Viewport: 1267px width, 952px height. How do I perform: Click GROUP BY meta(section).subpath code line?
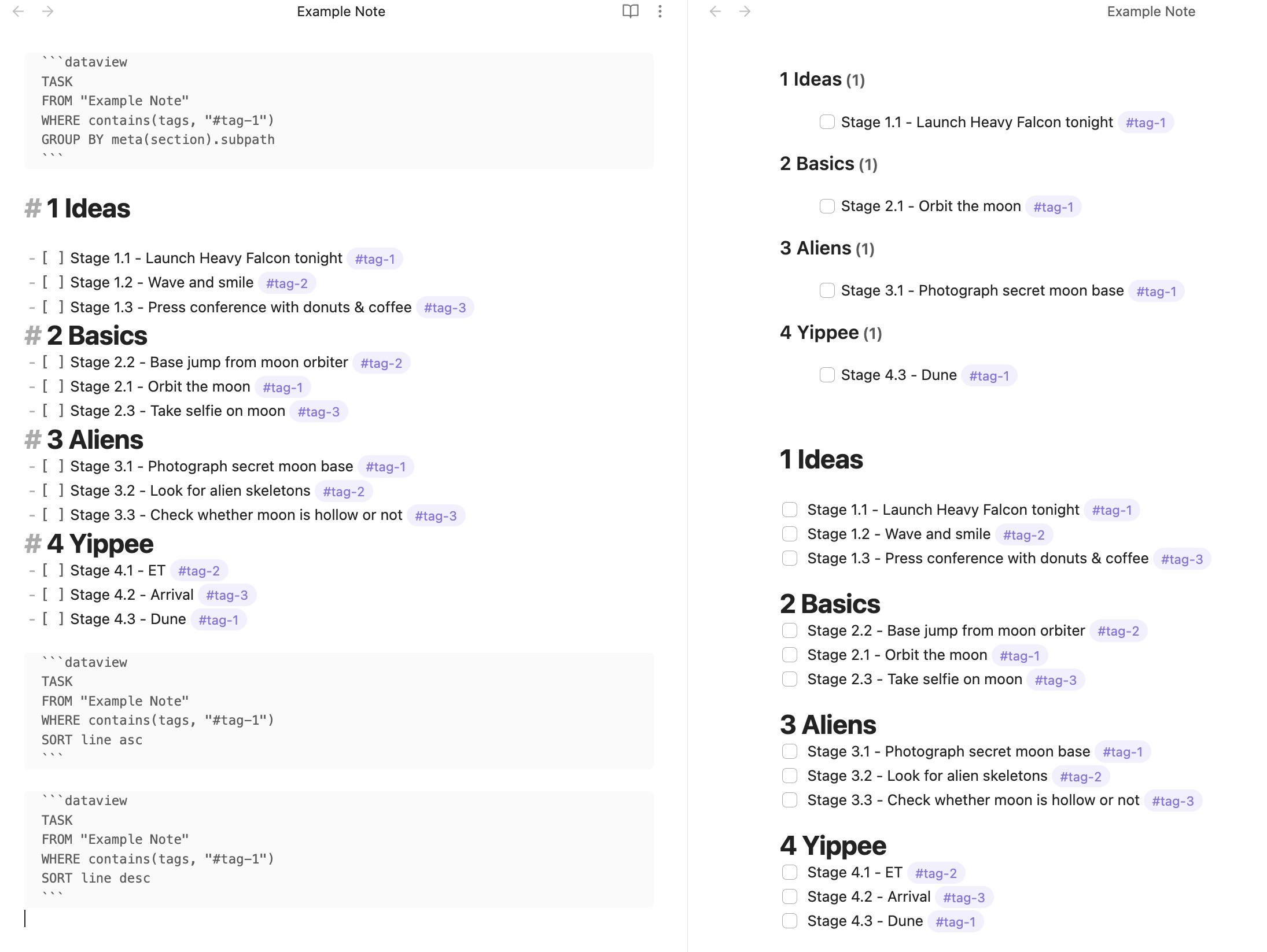(x=158, y=139)
